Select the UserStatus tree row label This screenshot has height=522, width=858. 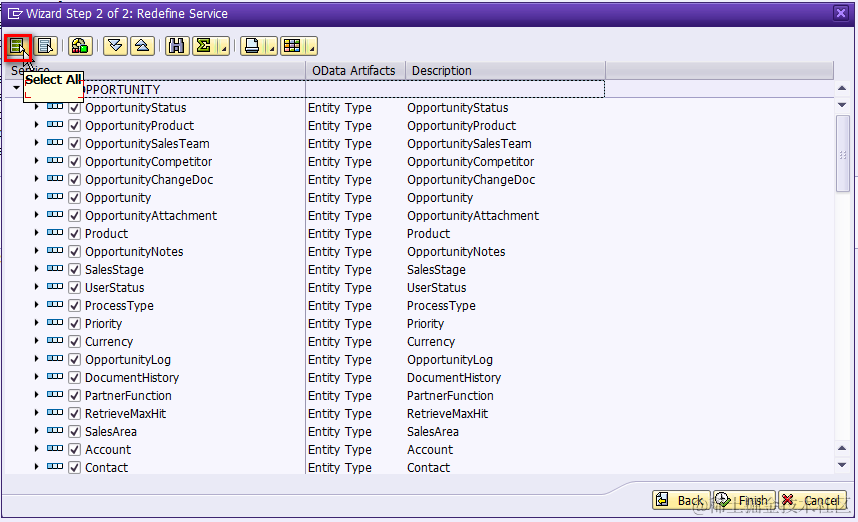click(x=114, y=288)
